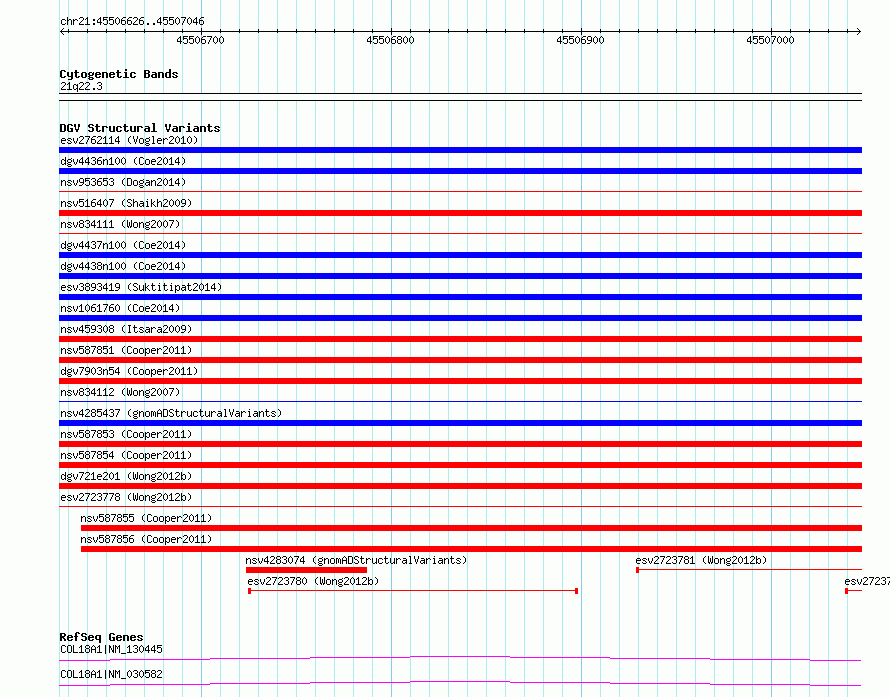Viewport: 890px width, 697px height.
Task: Open esv2723781 (Wong2012b) variant label
Action: [701, 560]
